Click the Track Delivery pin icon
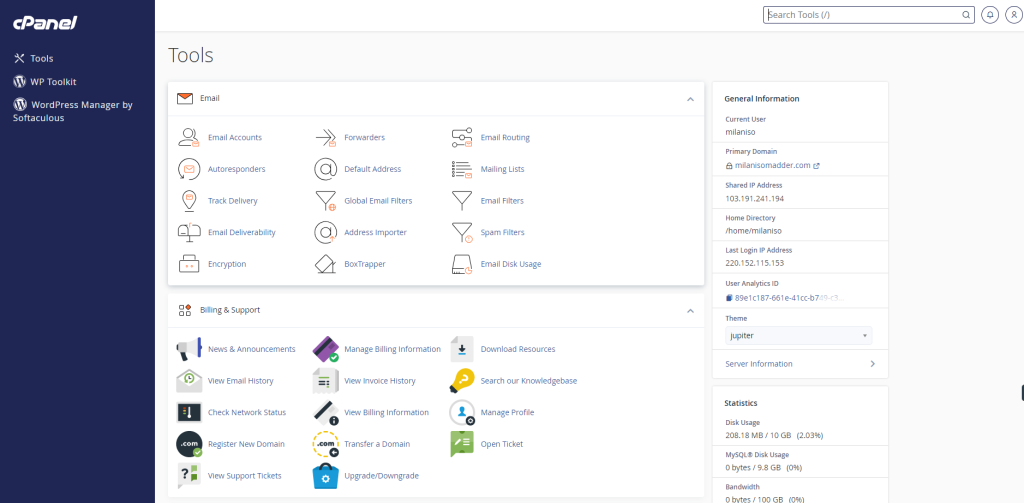Screen dimensions: 1024x503 click(189, 201)
